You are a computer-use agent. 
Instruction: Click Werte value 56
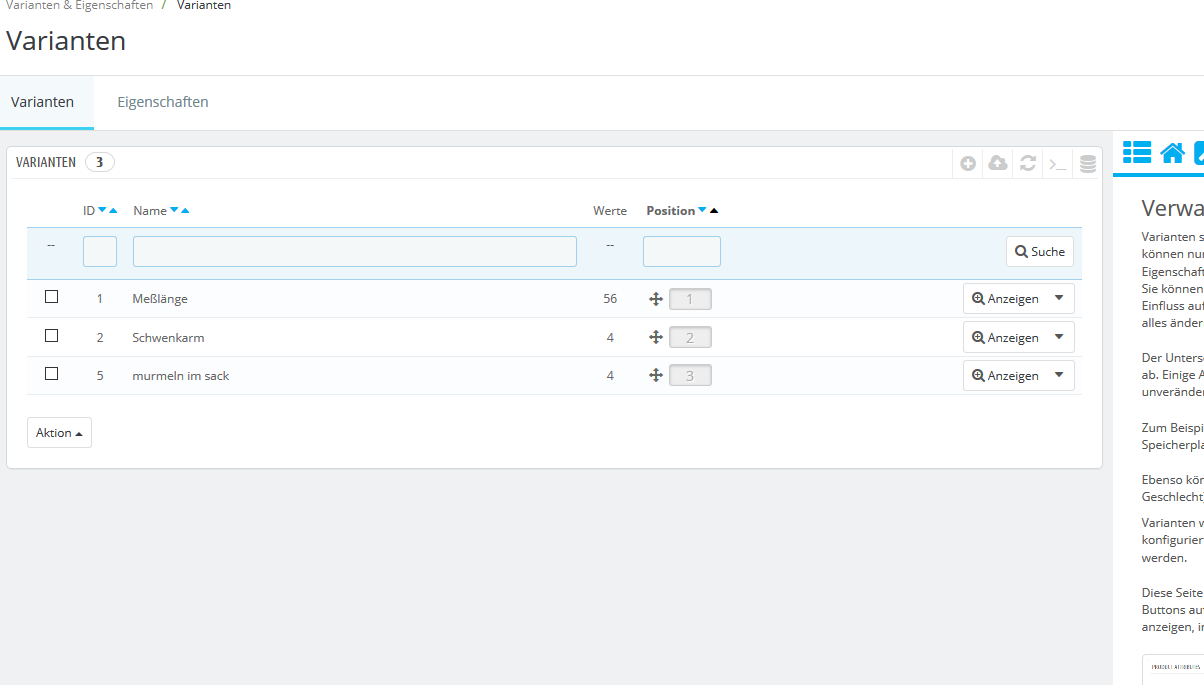pyautogui.click(x=610, y=298)
